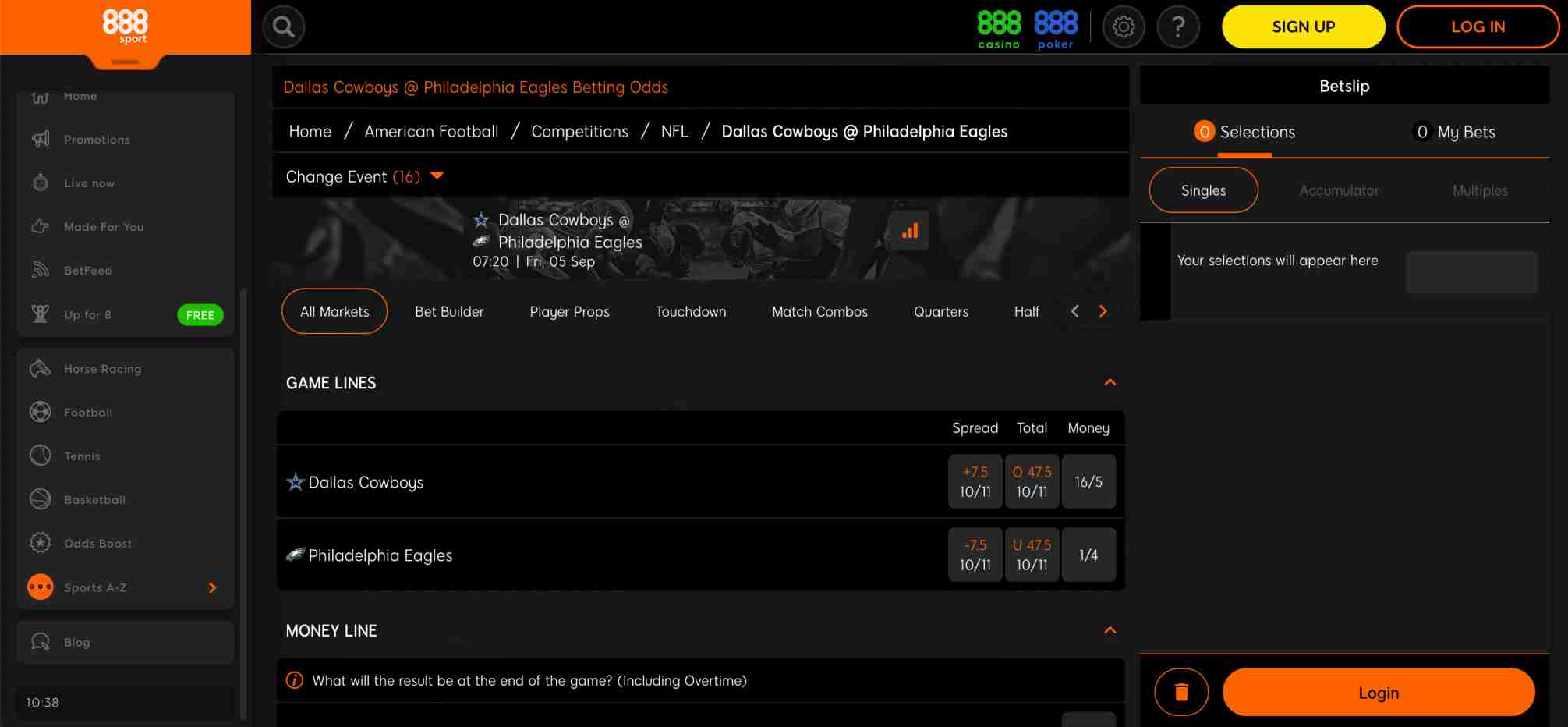Switch to the Half tab
Image resolution: width=1568 pixels, height=727 pixels.
[1026, 311]
